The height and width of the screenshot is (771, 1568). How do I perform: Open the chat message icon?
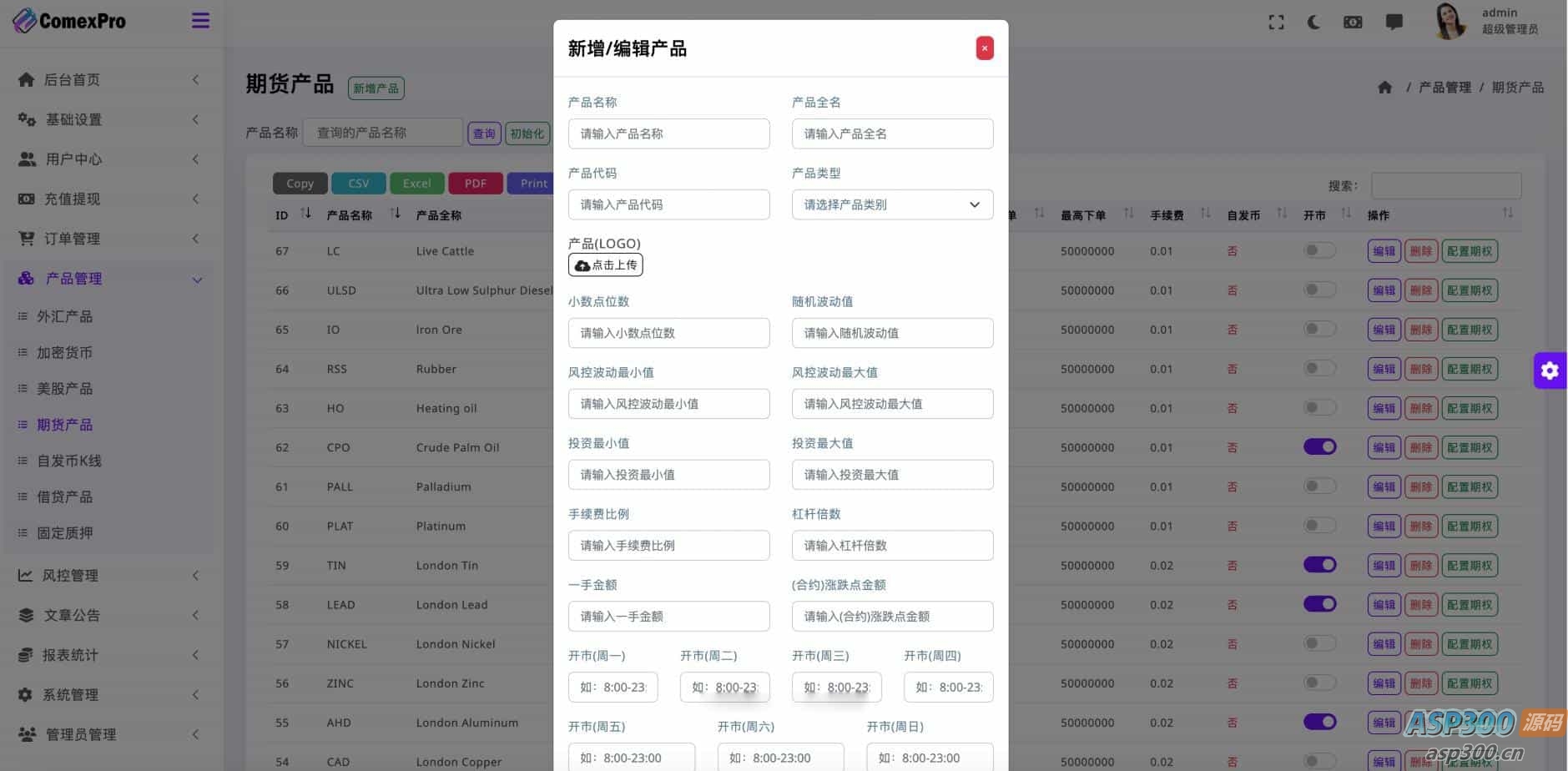pyautogui.click(x=1394, y=23)
